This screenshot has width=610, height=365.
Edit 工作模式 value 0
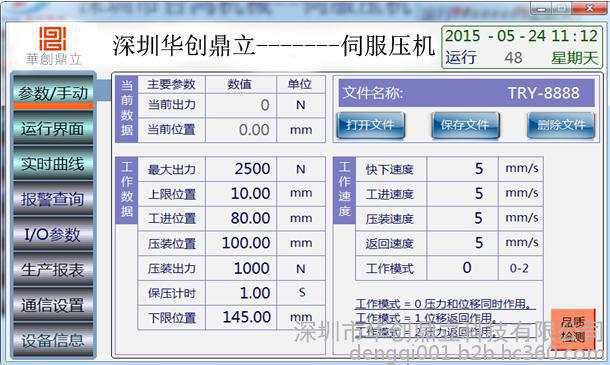(x=463, y=268)
